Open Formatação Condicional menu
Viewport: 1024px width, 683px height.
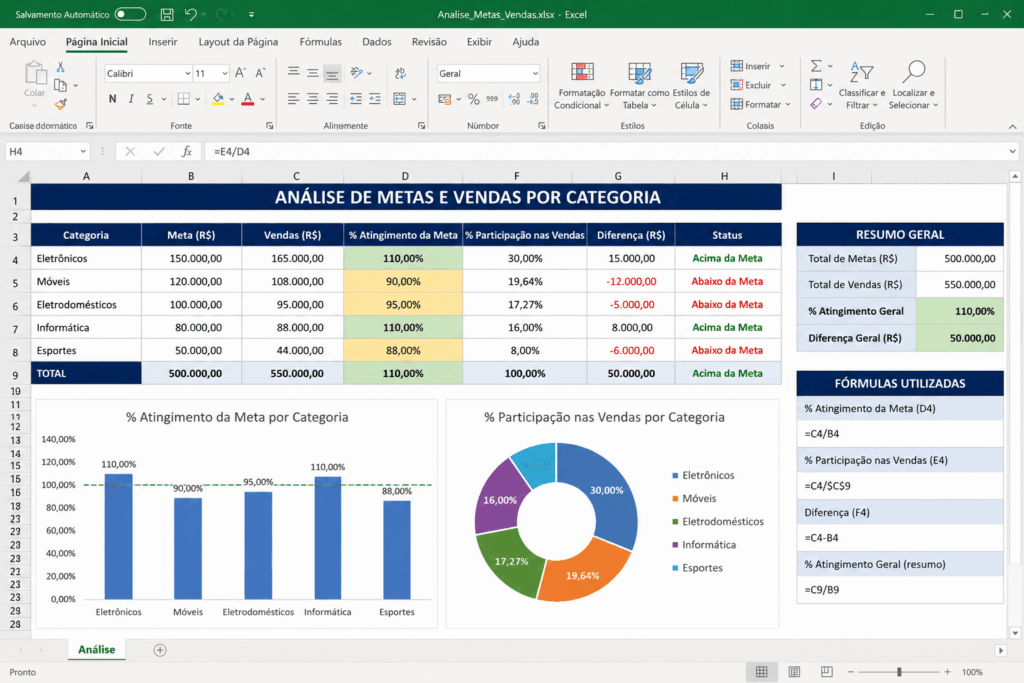pos(582,86)
